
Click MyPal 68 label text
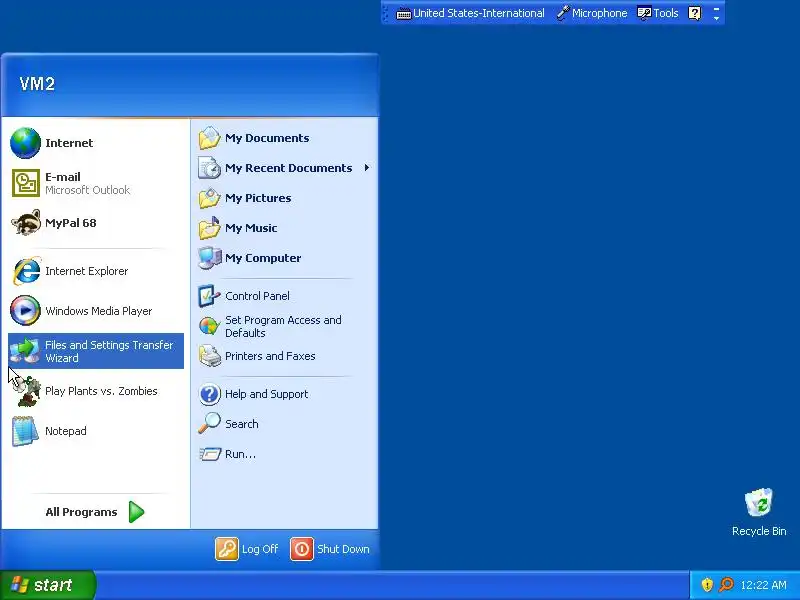point(70,223)
